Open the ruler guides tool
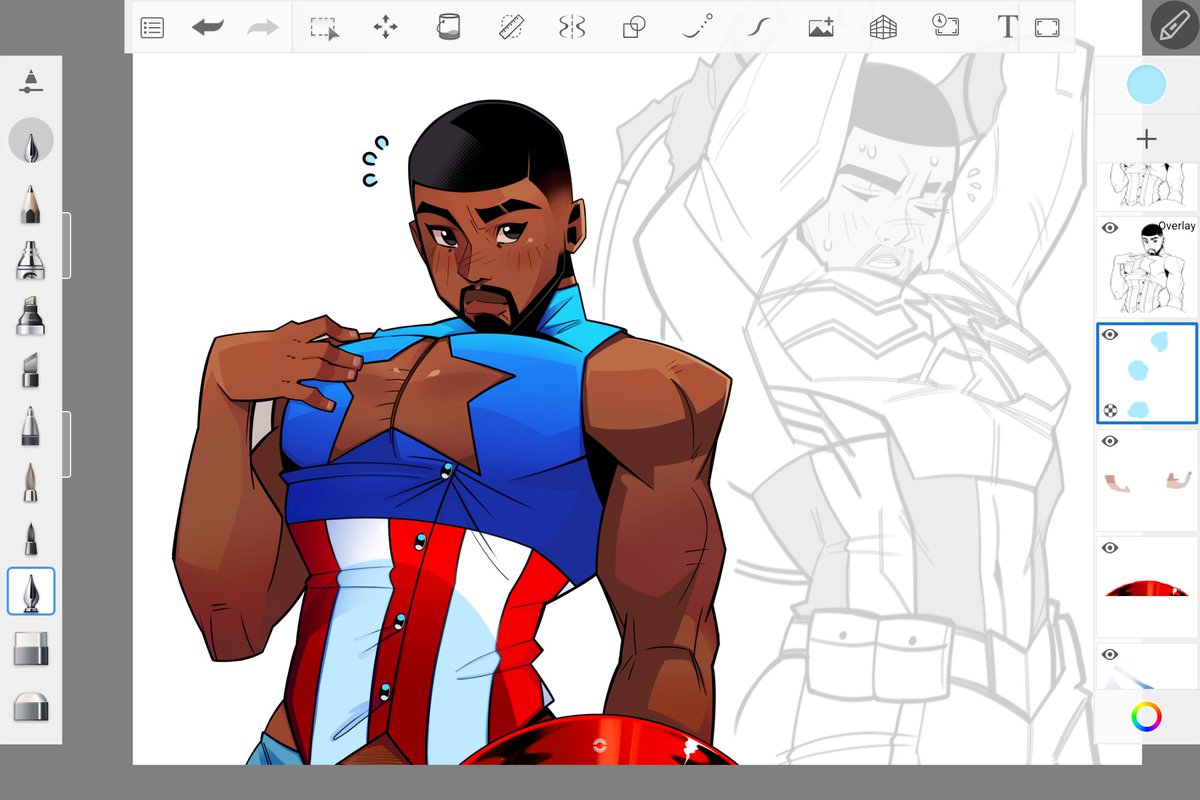Screen dimensions: 1200x800 (x=511, y=27)
